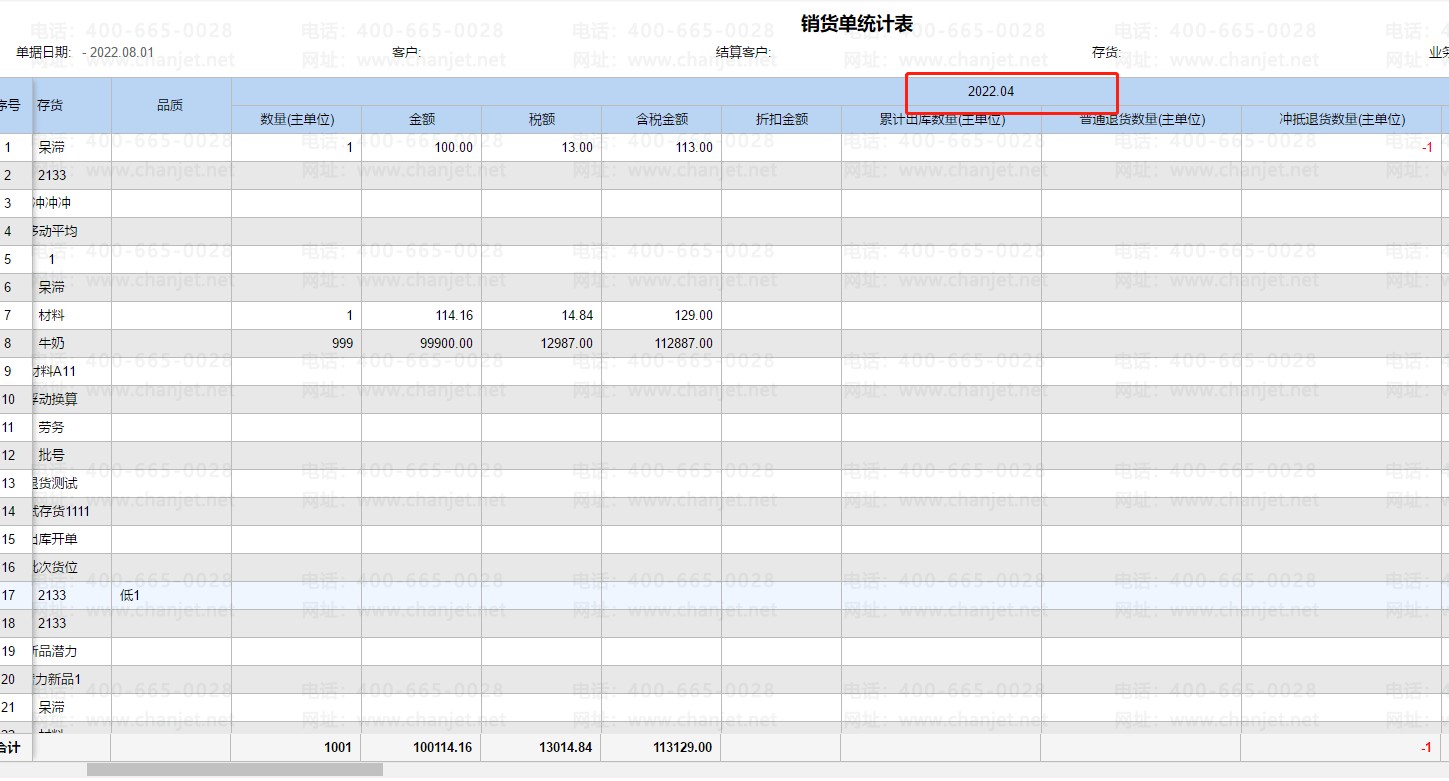Click the 113.00 tax-inclusive amount cell
The height and width of the screenshot is (781, 1449).
pos(661,147)
